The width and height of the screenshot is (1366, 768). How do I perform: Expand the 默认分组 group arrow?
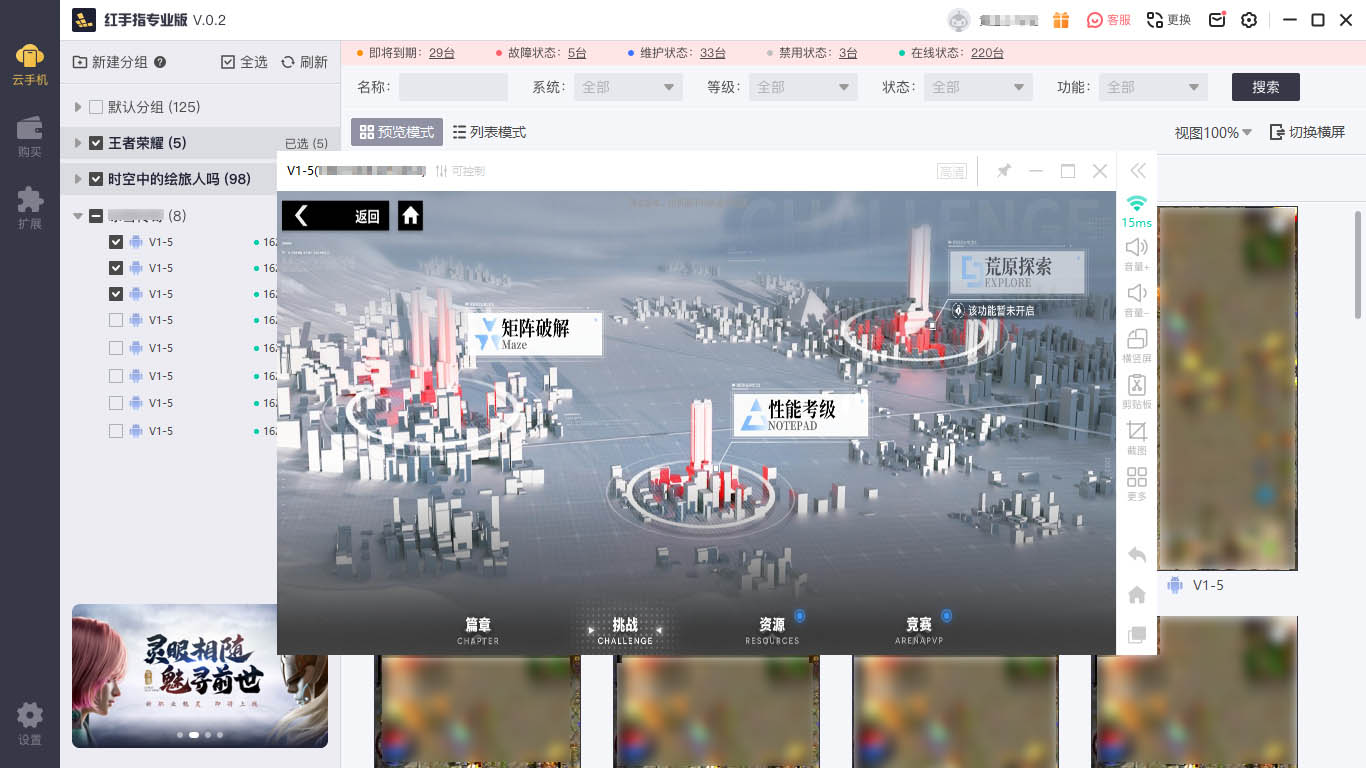[78, 107]
